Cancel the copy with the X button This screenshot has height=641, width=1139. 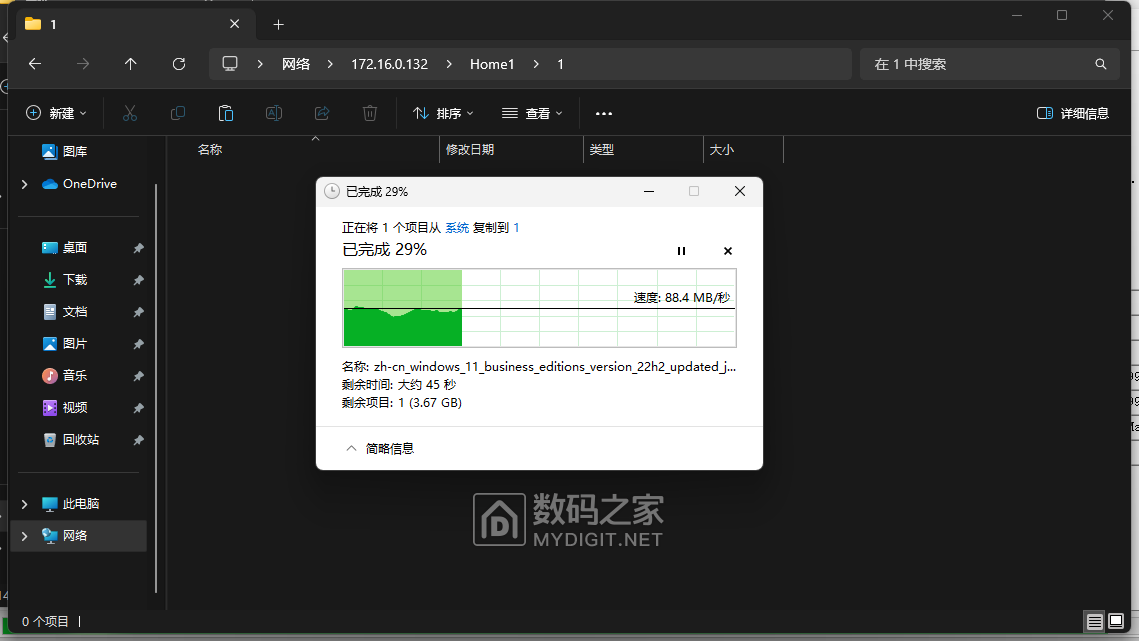pos(728,251)
